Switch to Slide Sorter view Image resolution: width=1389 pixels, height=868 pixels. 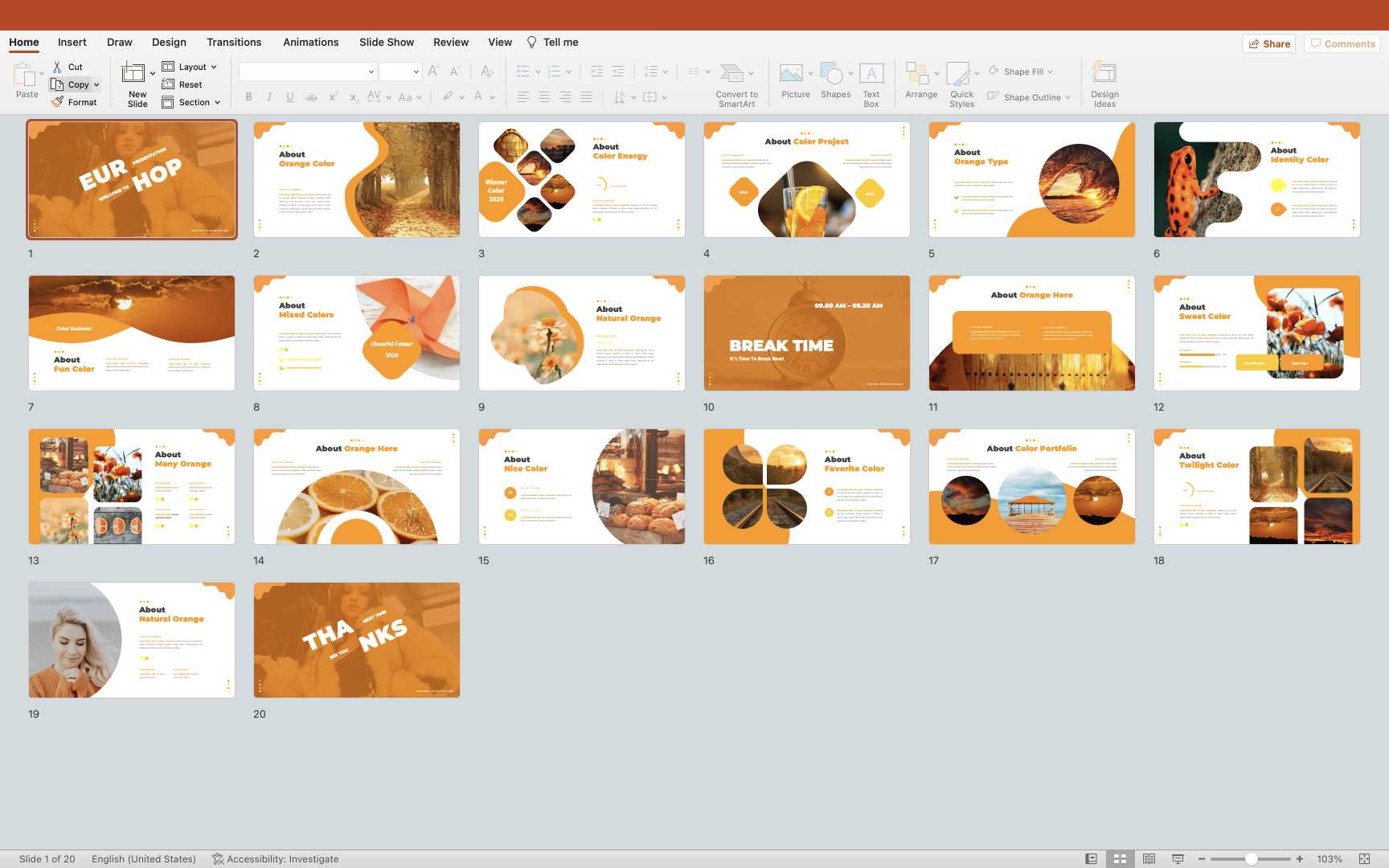1120,859
